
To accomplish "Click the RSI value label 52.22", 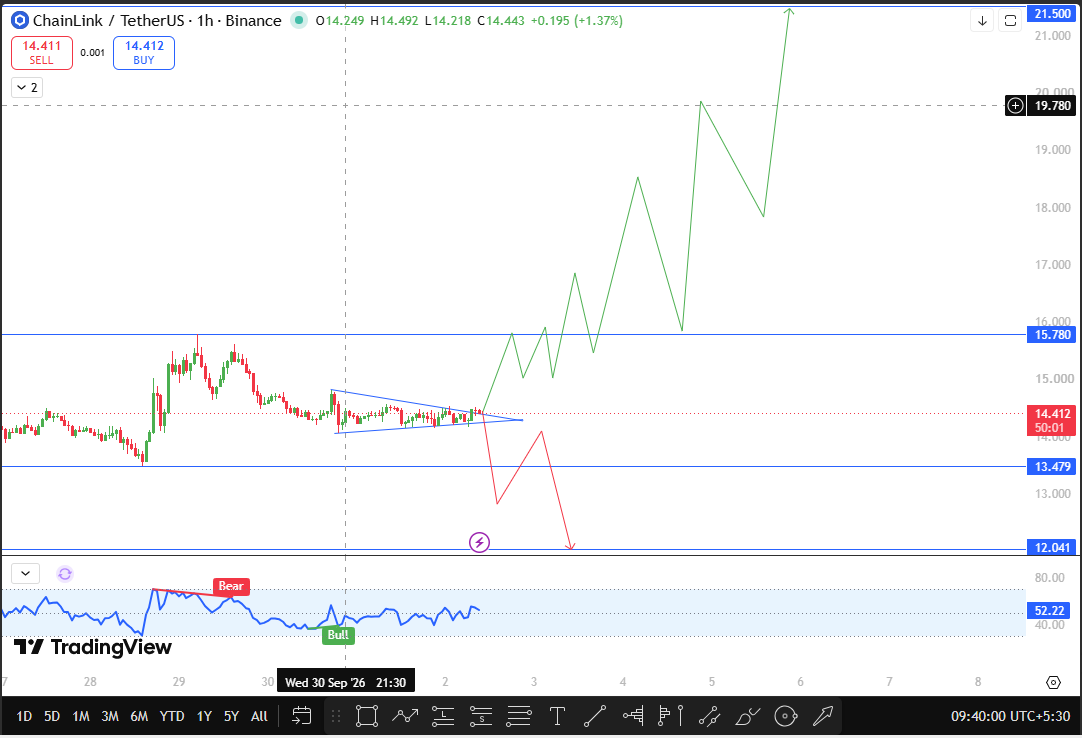I will point(1049,610).
